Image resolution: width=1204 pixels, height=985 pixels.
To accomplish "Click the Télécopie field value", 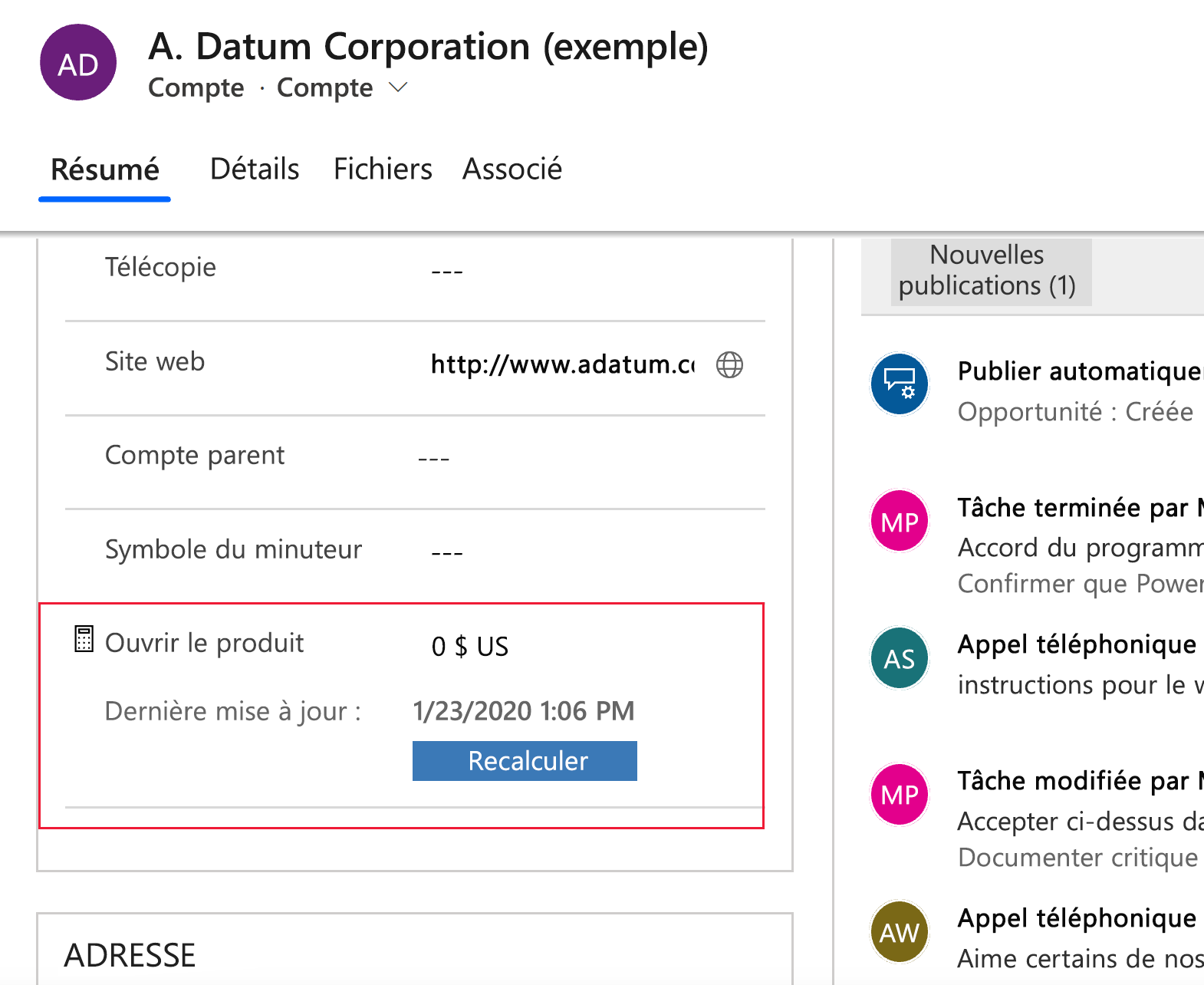I will 447,272.
